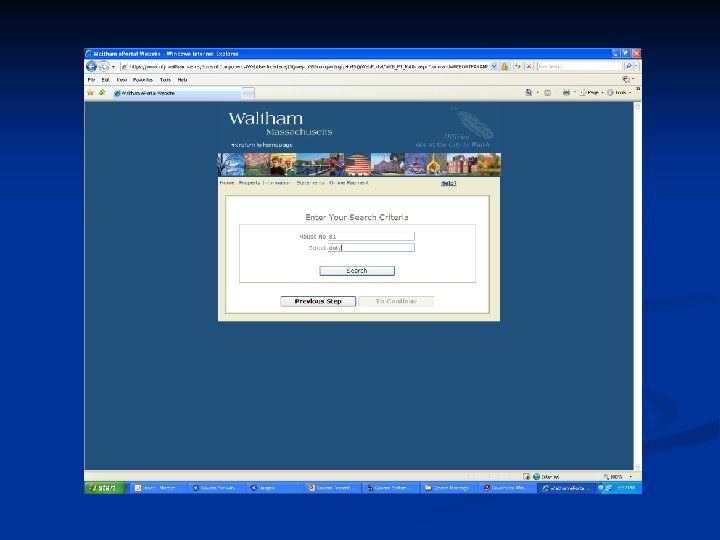The height and width of the screenshot is (540, 720).
Task: Click the Add to Favorites icon
Action: click(102, 93)
